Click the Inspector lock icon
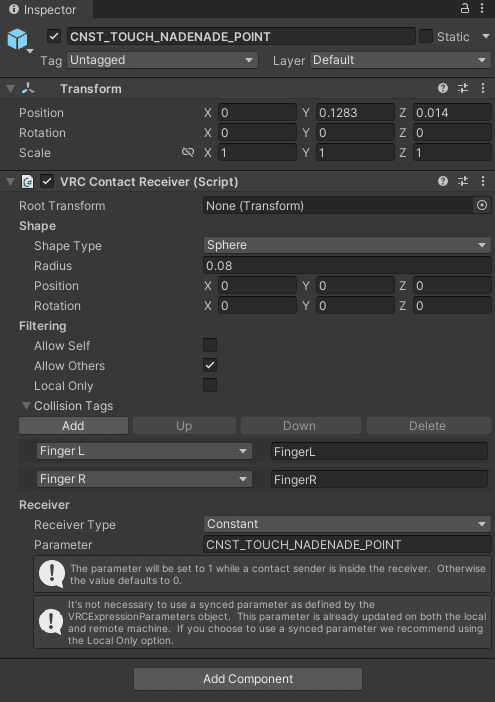 [465, 8]
